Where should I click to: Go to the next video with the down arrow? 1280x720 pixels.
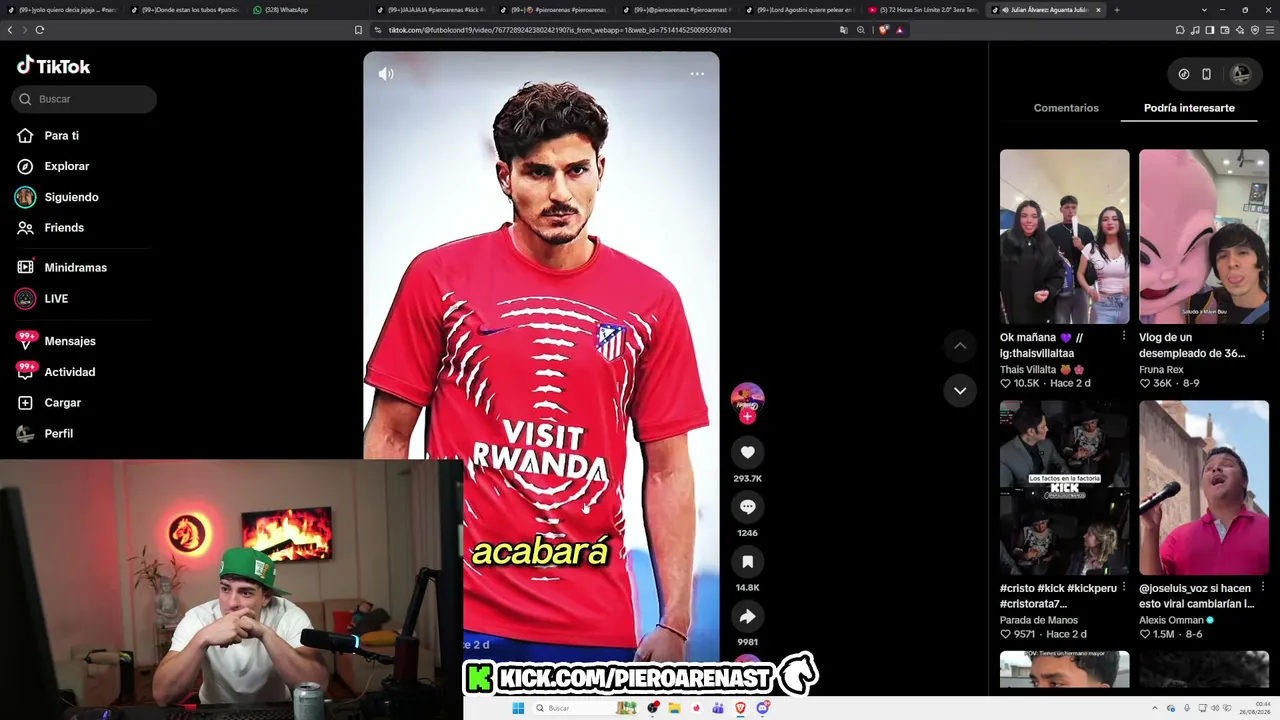(x=960, y=390)
